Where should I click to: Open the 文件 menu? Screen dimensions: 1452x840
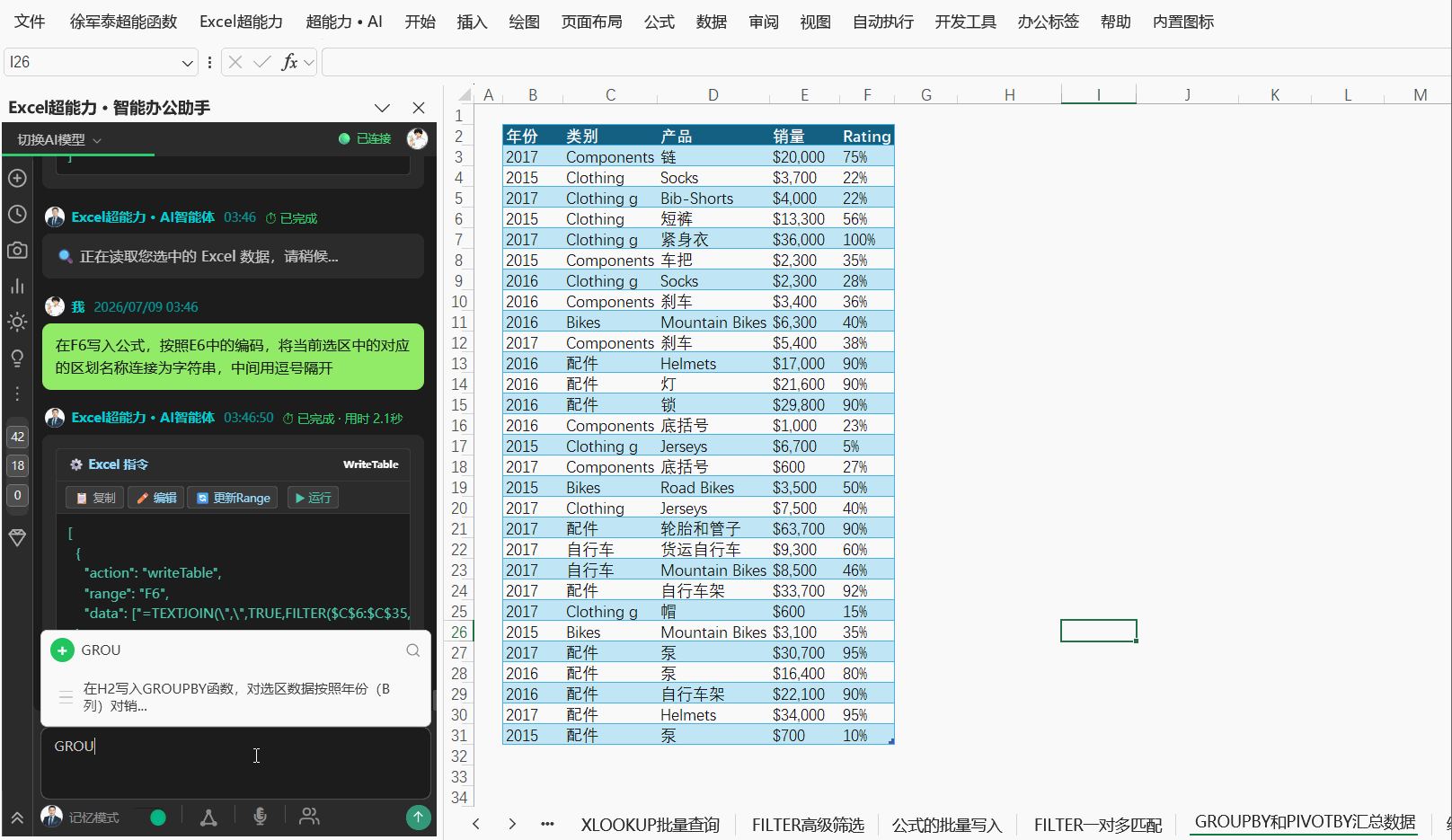click(30, 22)
